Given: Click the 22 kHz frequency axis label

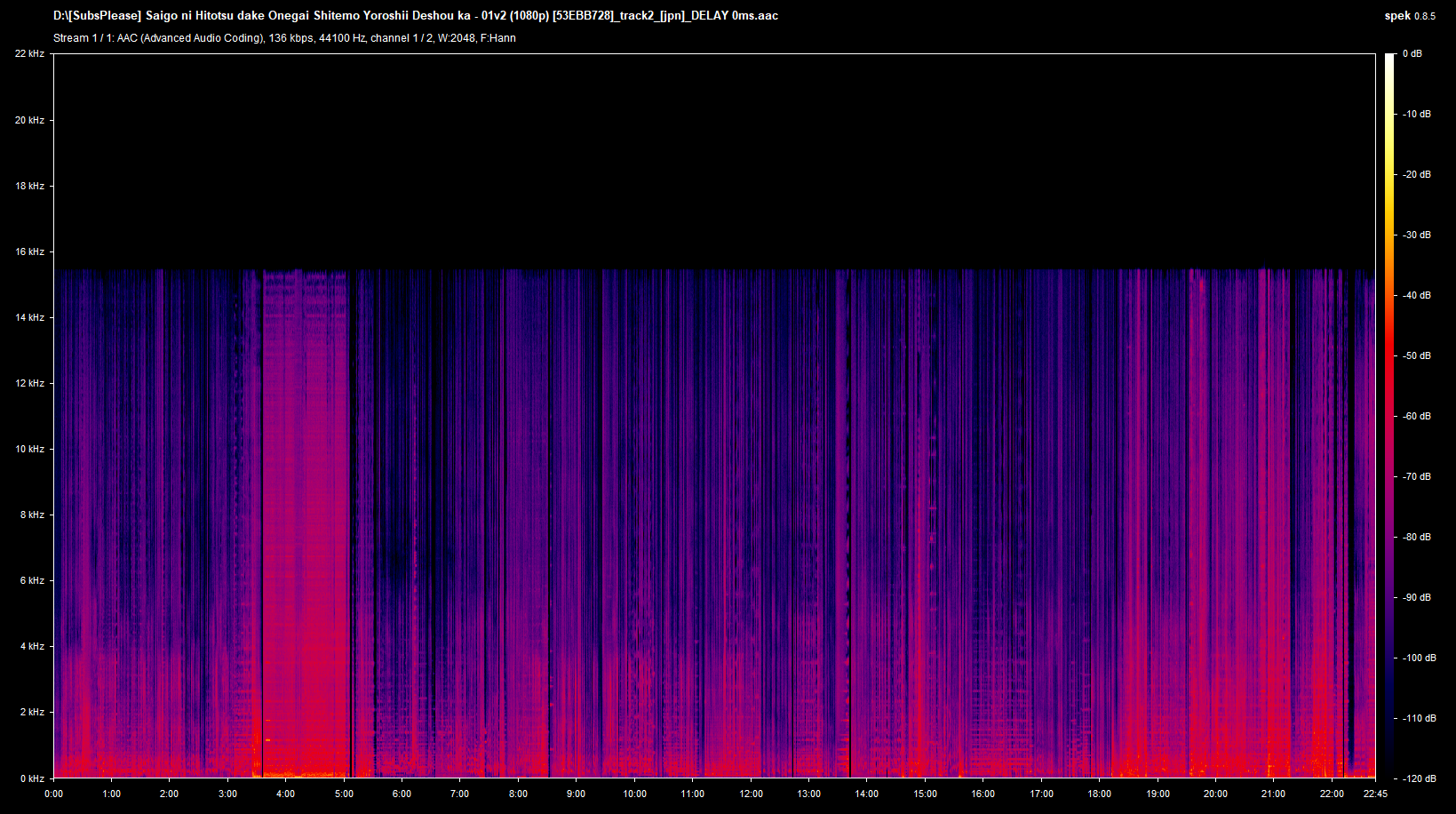Looking at the screenshot, I should point(29,54).
